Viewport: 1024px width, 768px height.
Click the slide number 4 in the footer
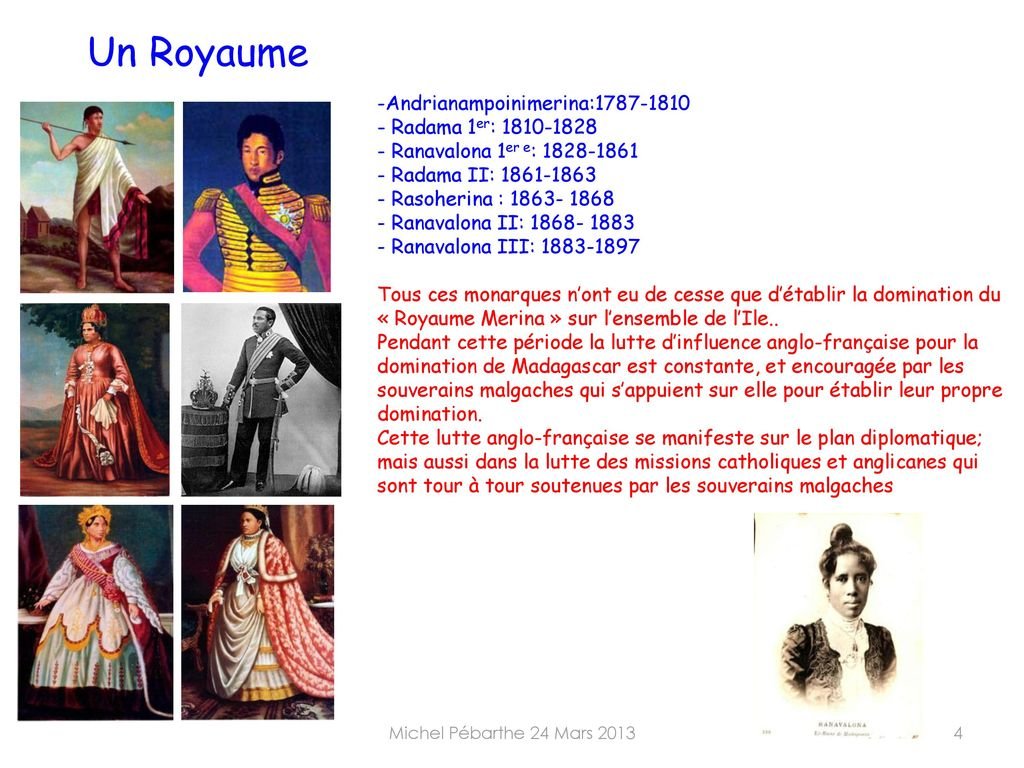click(x=957, y=734)
